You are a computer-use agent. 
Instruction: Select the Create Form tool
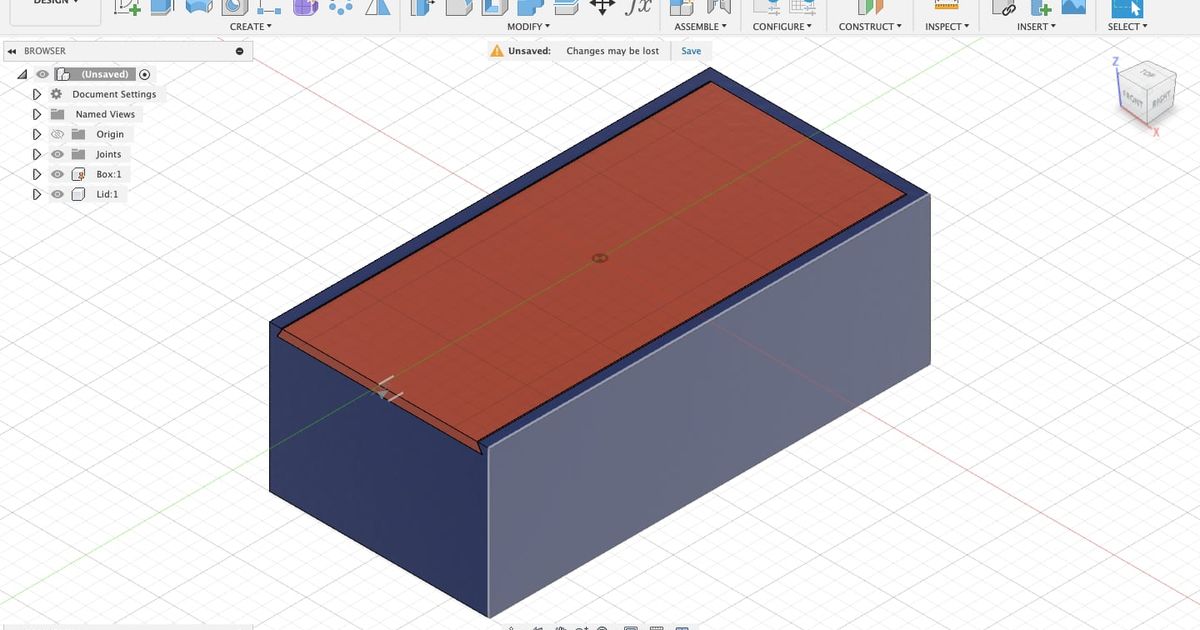tap(305, 8)
